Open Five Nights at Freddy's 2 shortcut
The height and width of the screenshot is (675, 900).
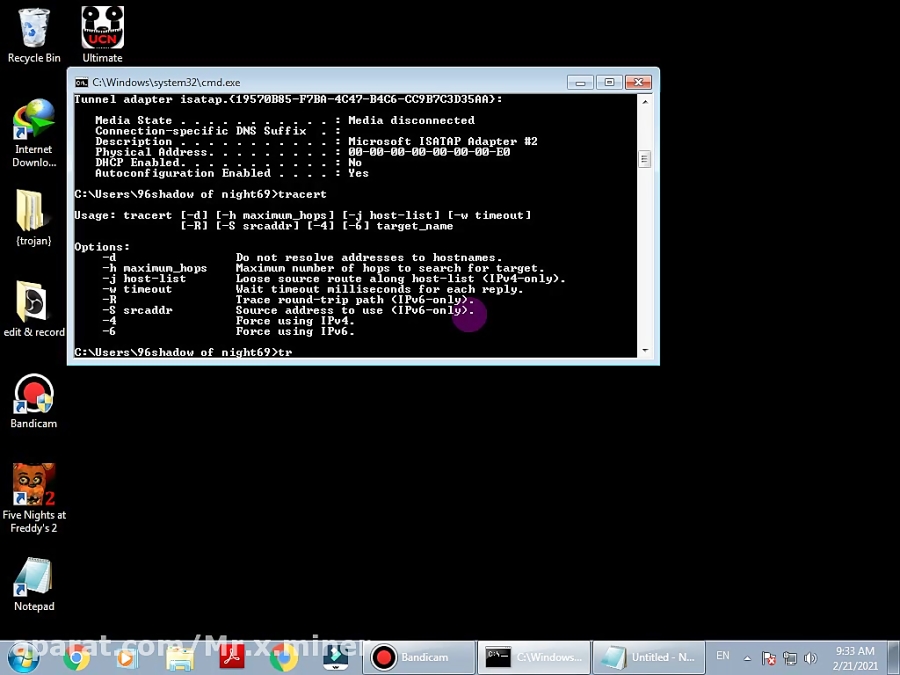[34, 487]
